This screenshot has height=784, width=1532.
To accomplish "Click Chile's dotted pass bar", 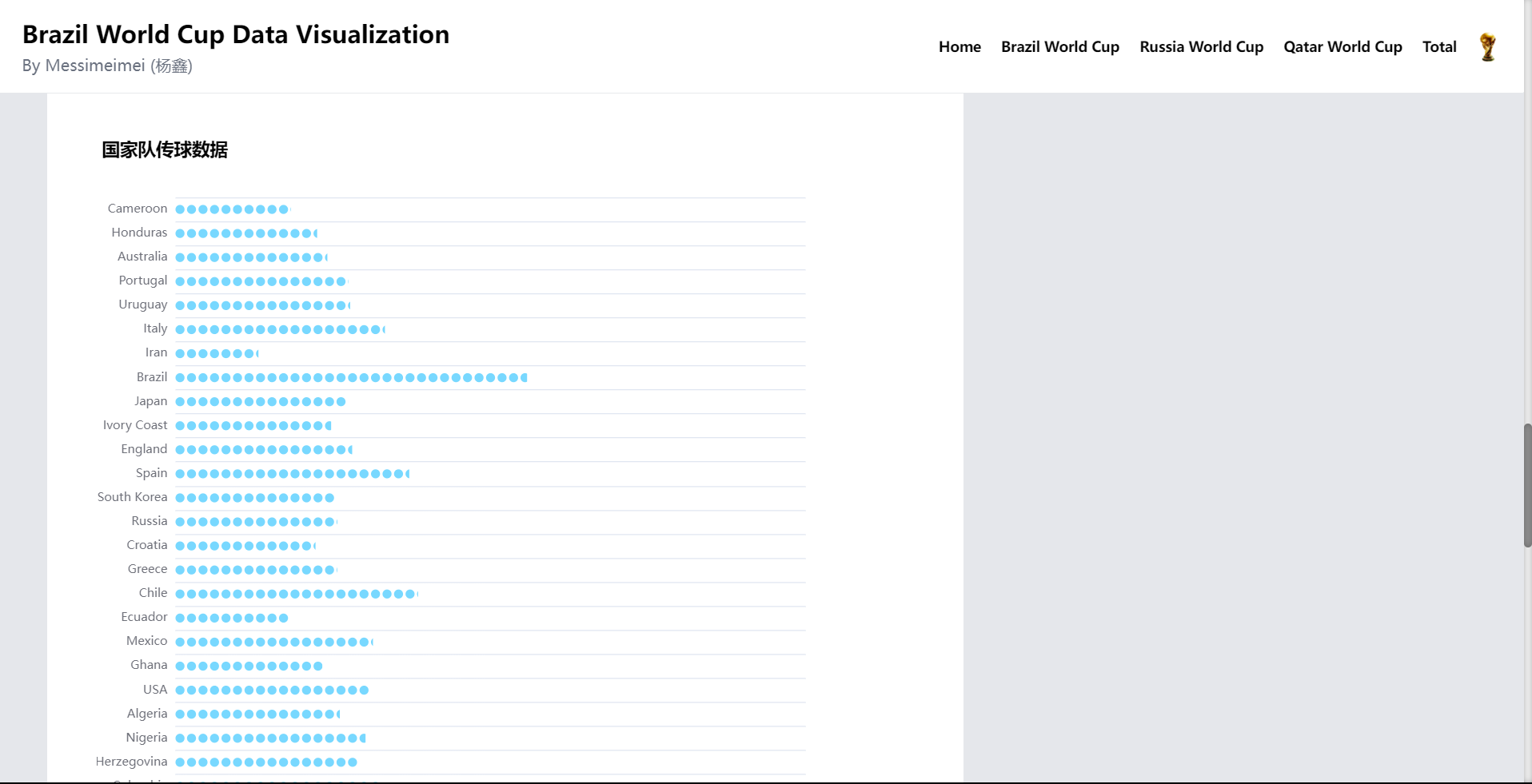I will [297, 594].
